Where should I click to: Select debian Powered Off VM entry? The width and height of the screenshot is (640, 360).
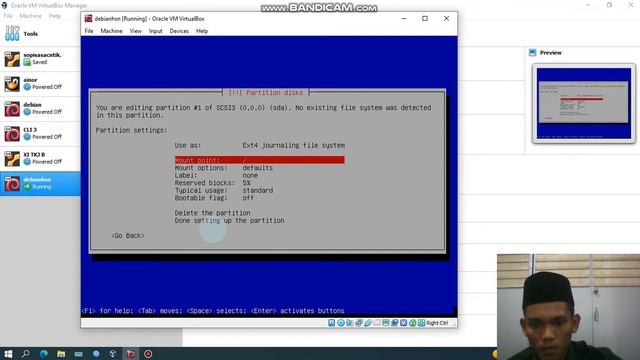click(x=40, y=109)
